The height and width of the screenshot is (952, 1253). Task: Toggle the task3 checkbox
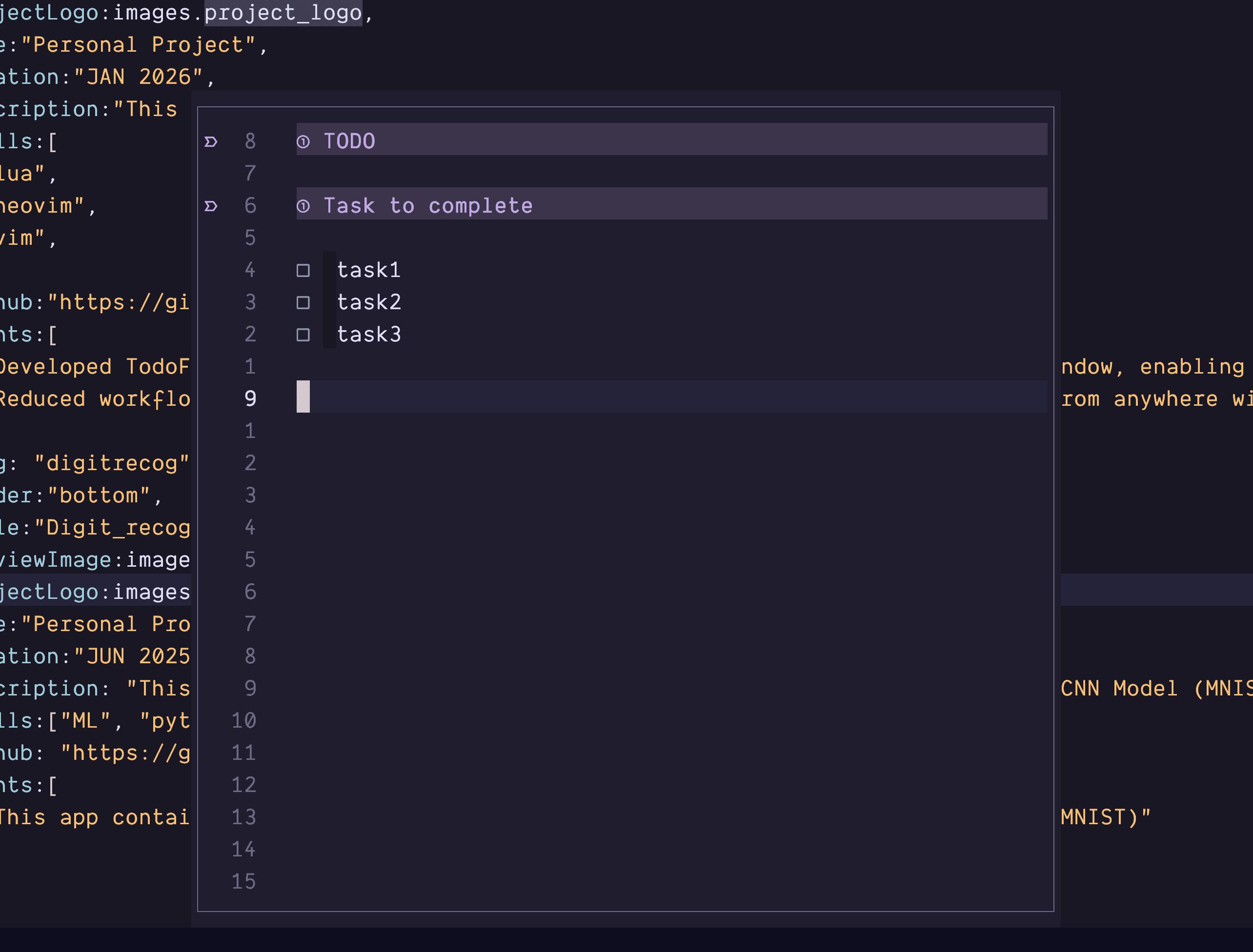tap(303, 335)
